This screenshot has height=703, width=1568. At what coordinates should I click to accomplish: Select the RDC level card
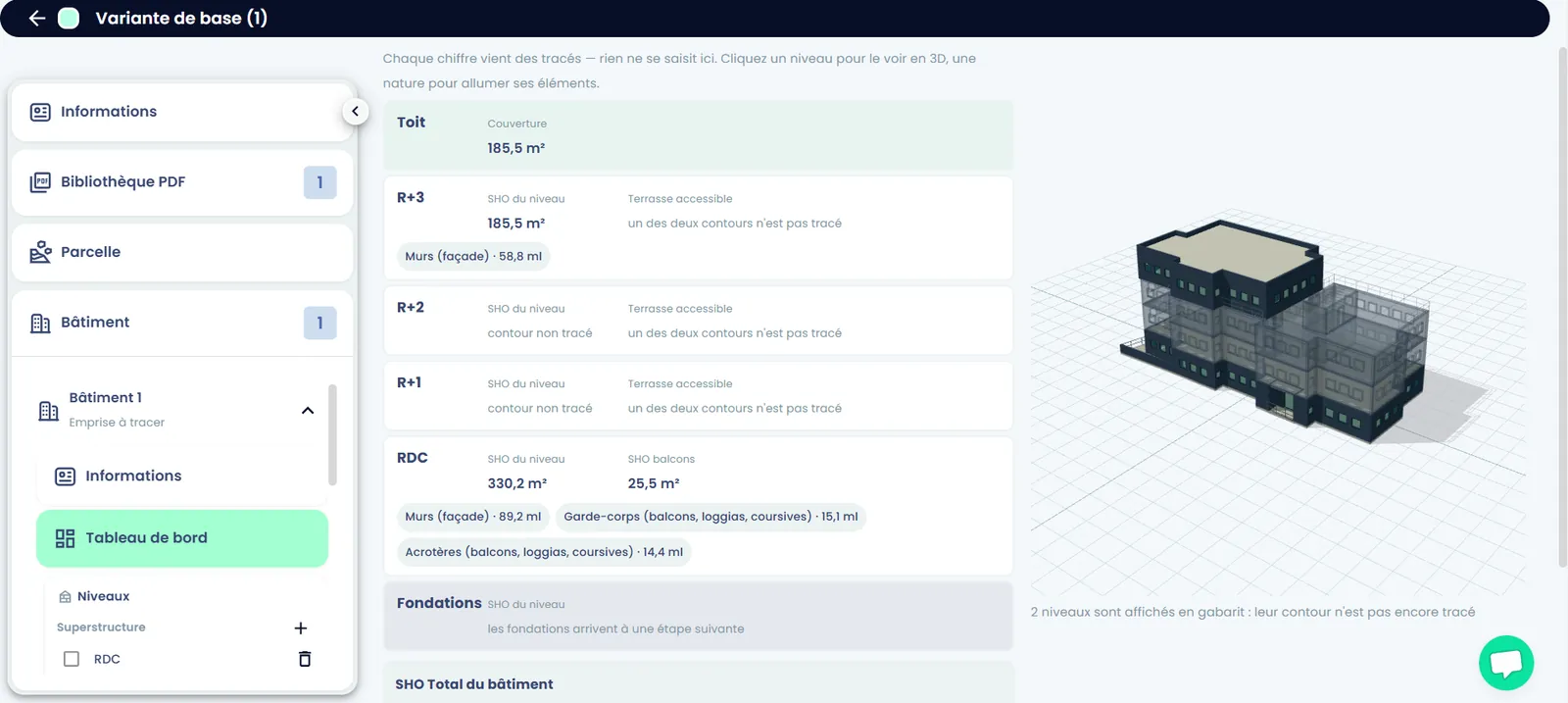[x=698, y=506]
